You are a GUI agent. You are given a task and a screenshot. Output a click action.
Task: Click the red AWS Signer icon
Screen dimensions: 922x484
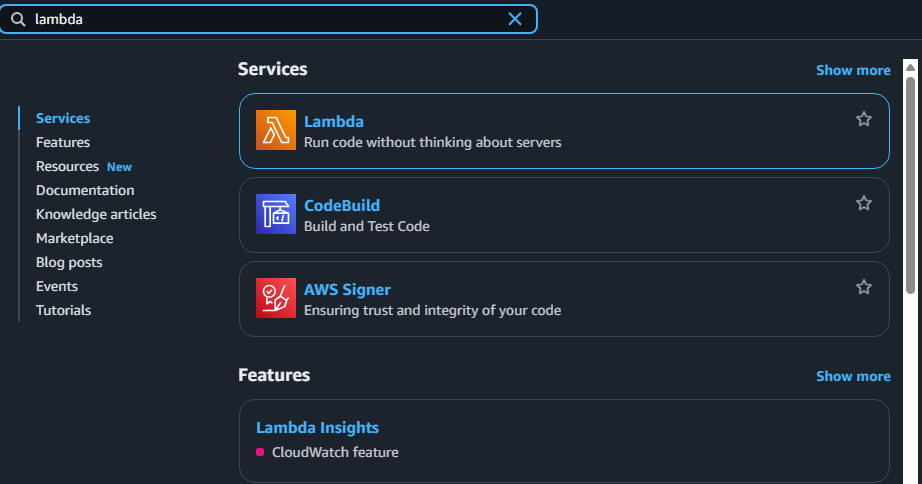276,298
